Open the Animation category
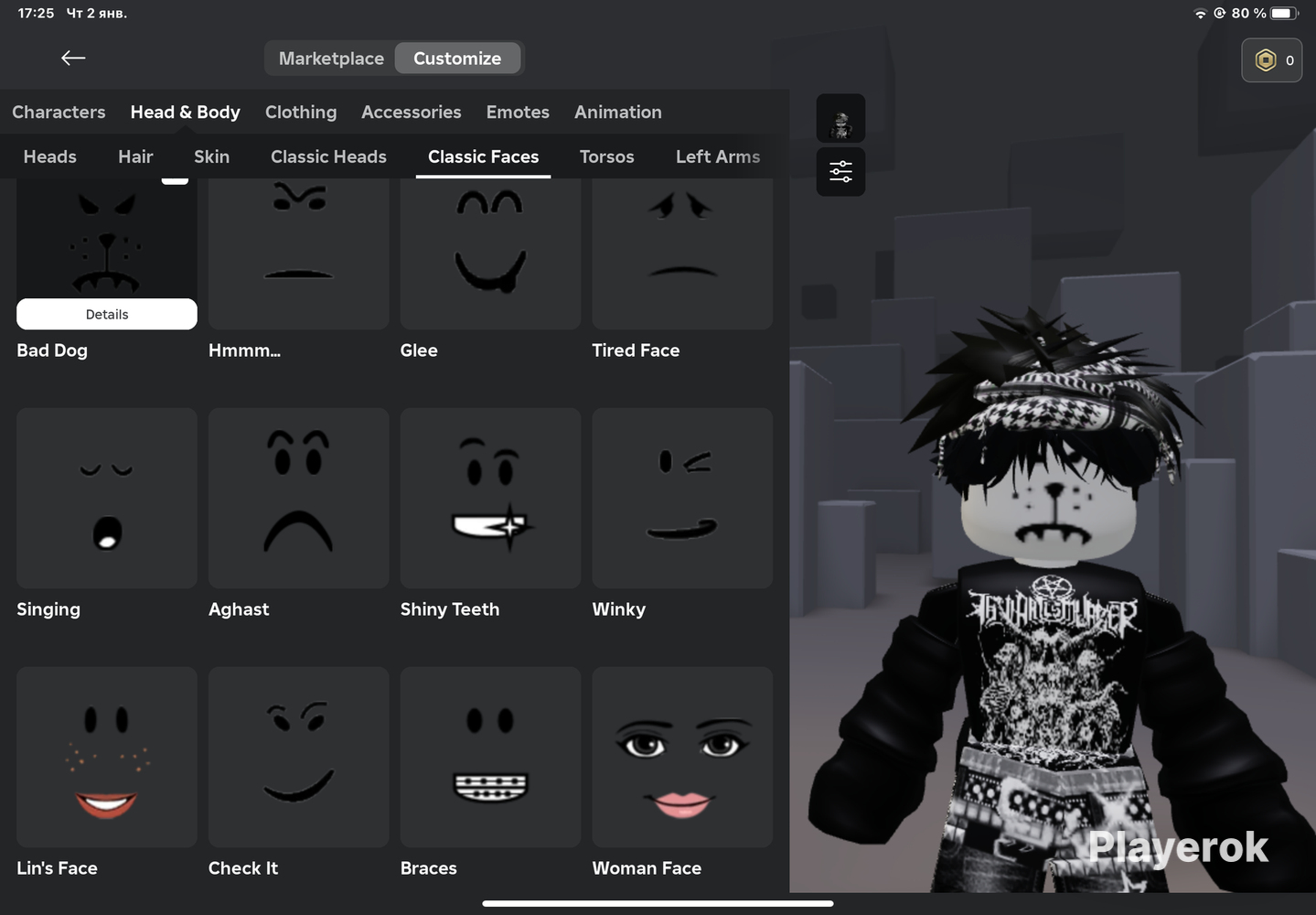Image resolution: width=1316 pixels, height=915 pixels. [618, 112]
